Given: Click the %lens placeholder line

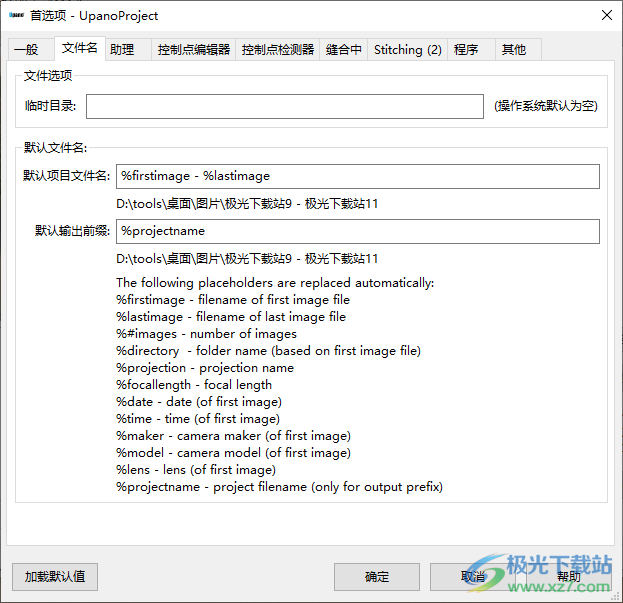Looking at the screenshot, I should (x=196, y=470).
